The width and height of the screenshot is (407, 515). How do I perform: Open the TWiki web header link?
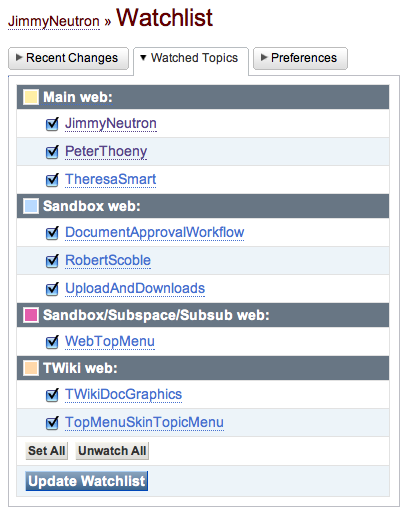[x=80, y=368]
